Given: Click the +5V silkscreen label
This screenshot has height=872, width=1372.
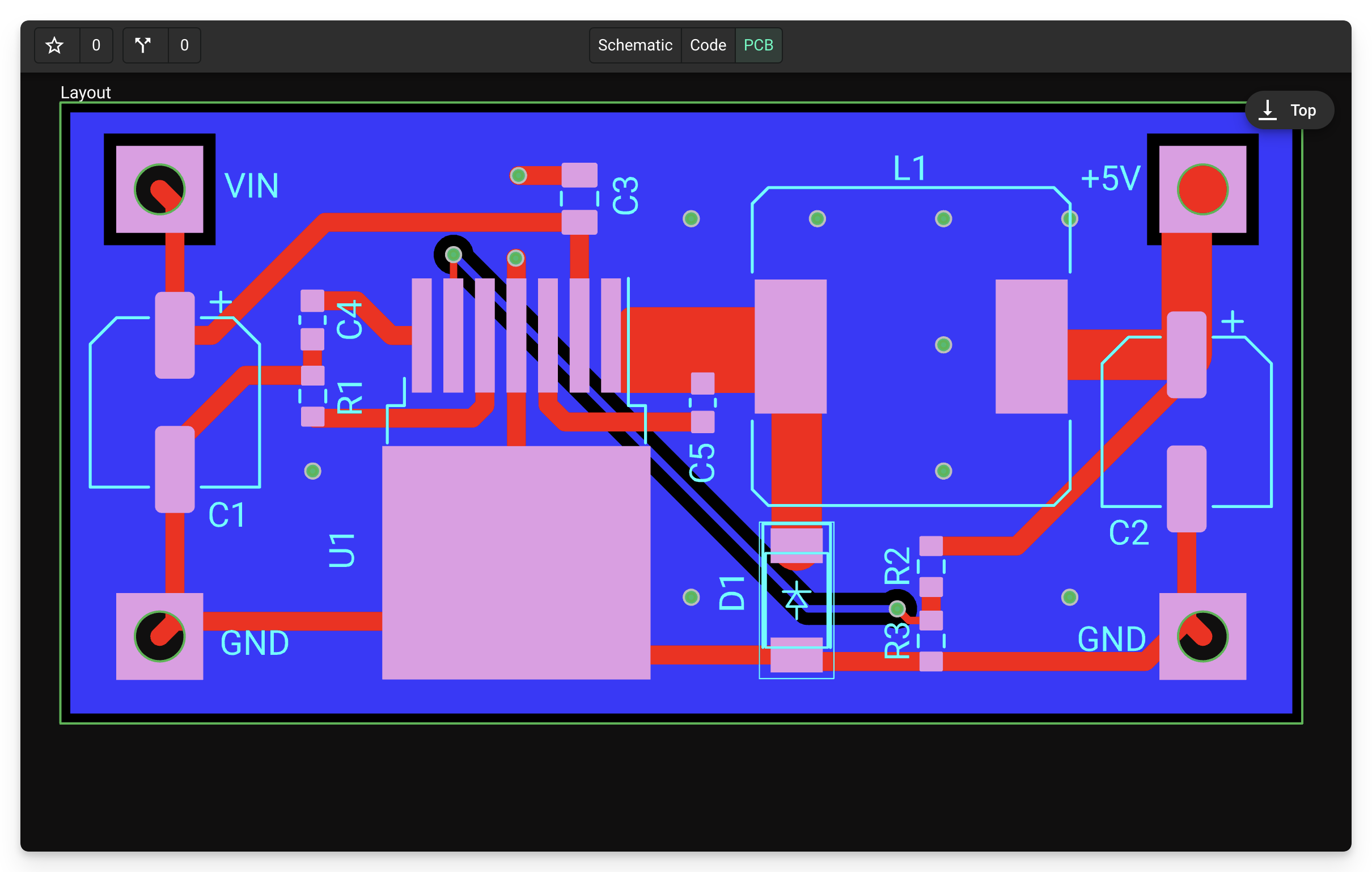Looking at the screenshot, I should click(x=1111, y=179).
